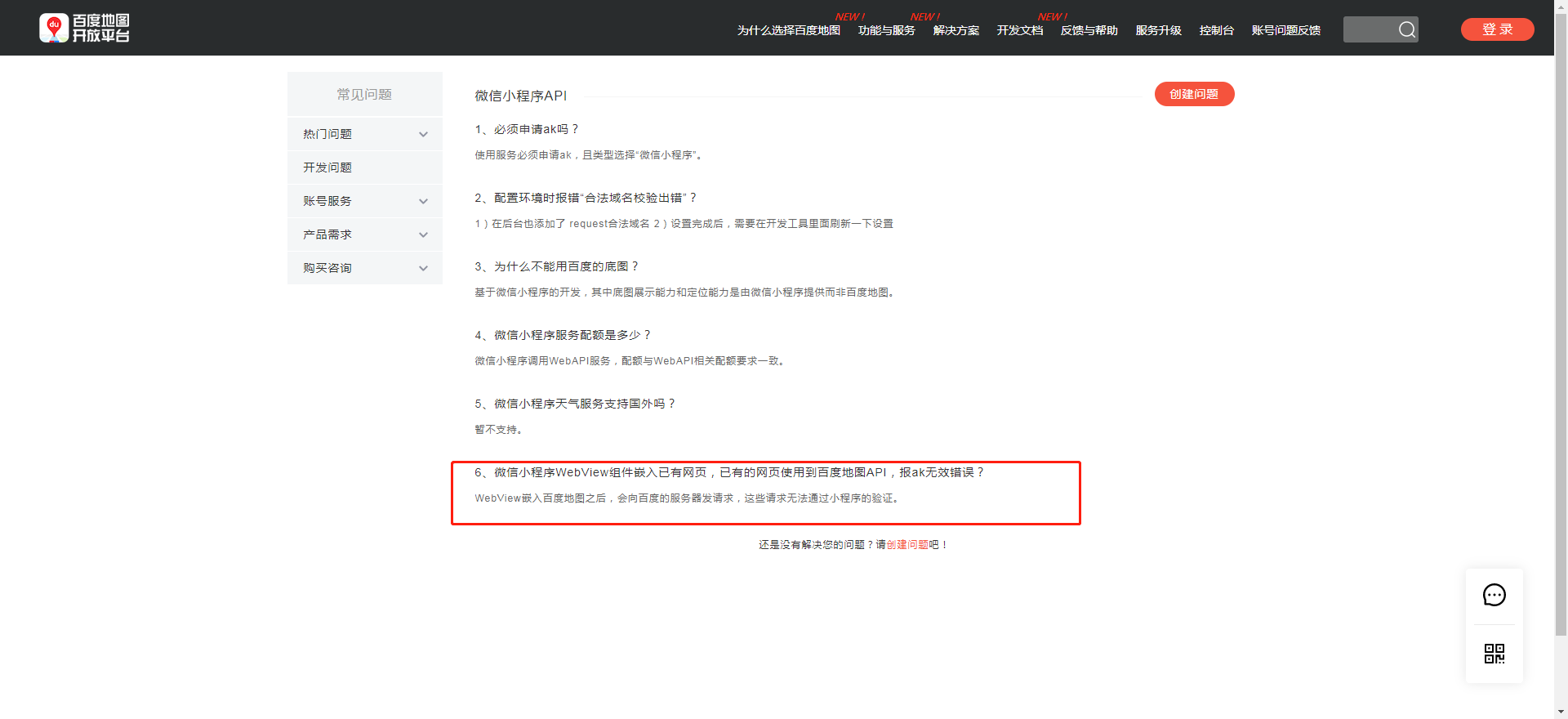This screenshot has width=1568, height=719.
Task: Click question 6 about WebView组件
Action: (730, 472)
